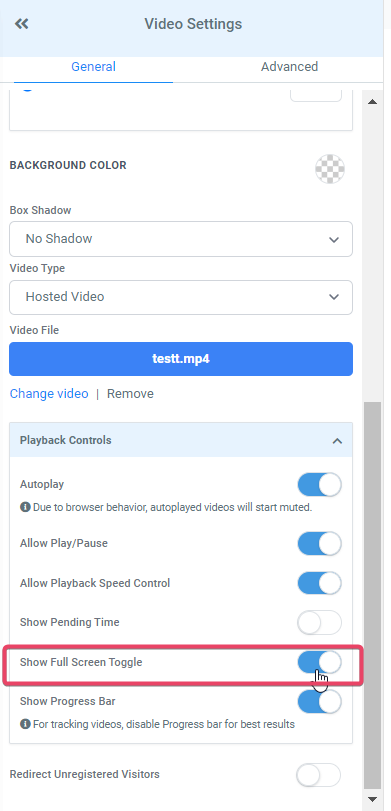The height and width of the screenshot is (811, 391).
Task: Open the Background Color transparent swatch
Action: coord(330,169)
